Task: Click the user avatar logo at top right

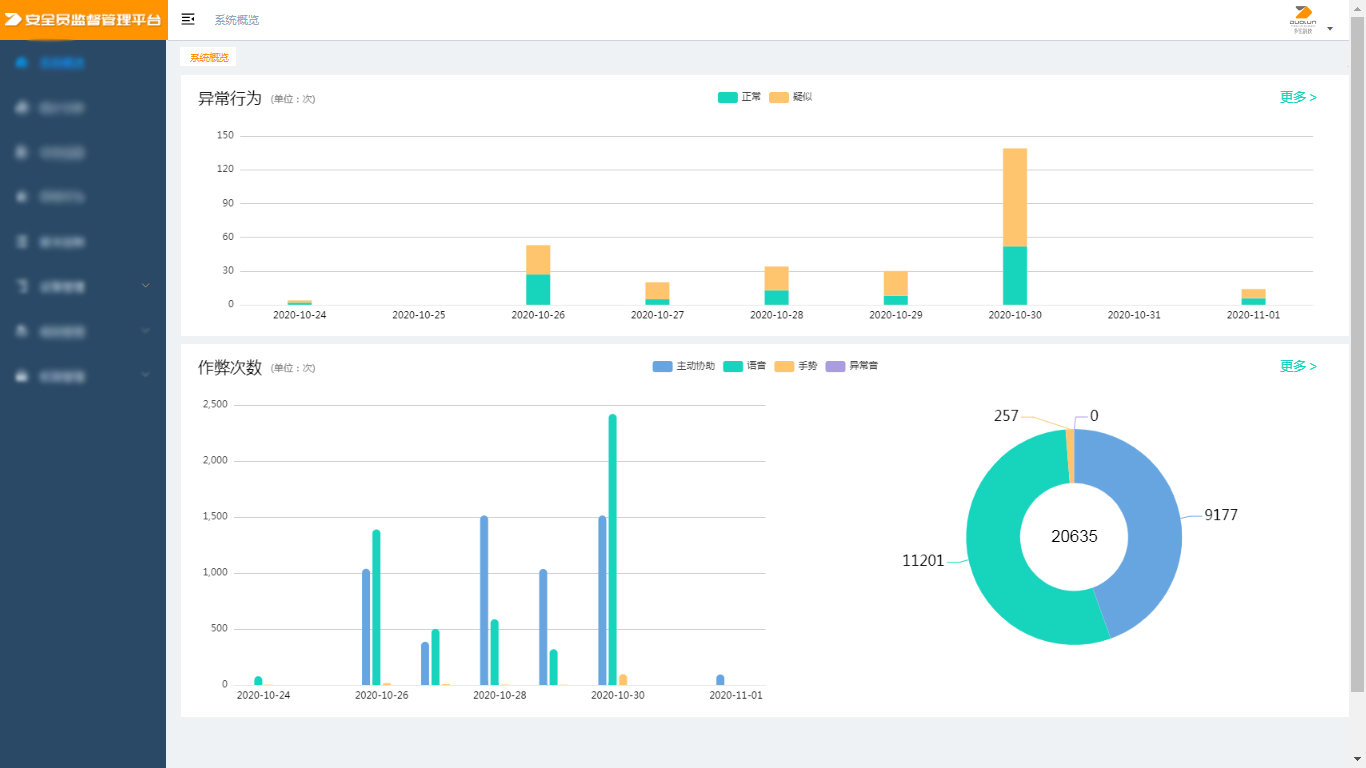Action: point(1302,19)
